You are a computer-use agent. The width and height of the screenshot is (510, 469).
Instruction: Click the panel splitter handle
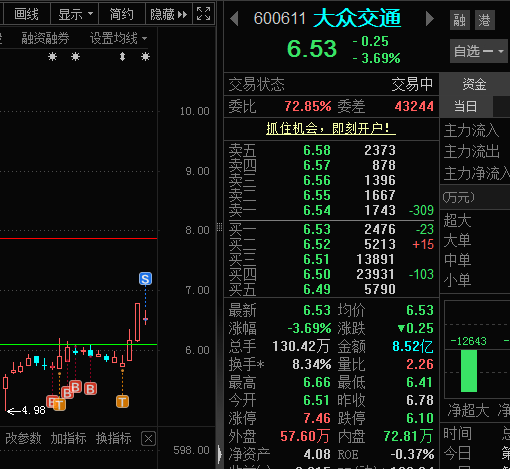pos(219,227)
